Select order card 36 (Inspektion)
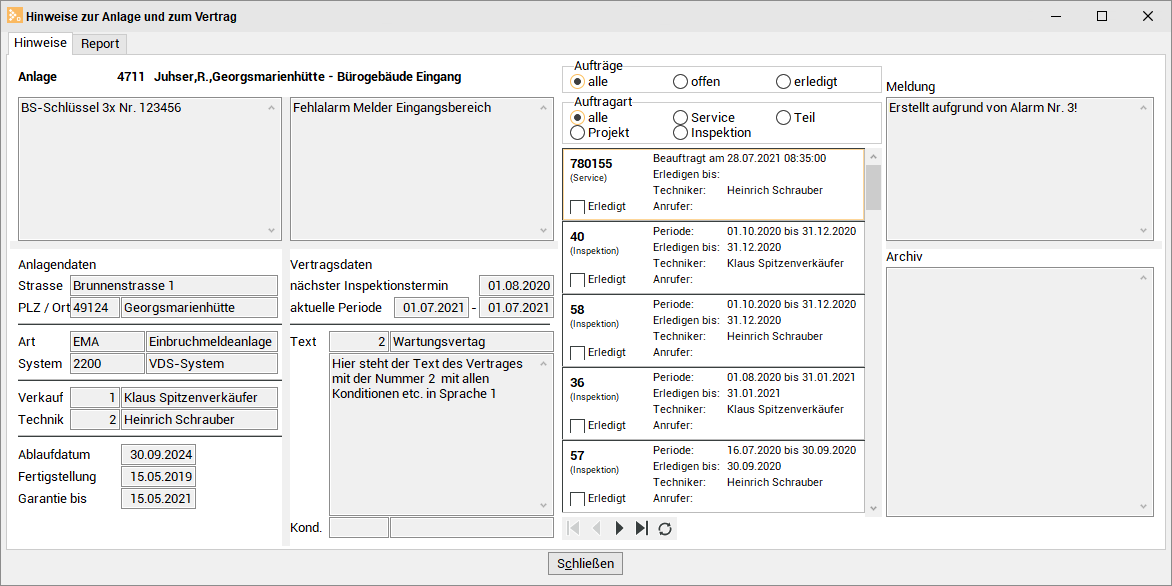1172x586 pixels. 713,404
